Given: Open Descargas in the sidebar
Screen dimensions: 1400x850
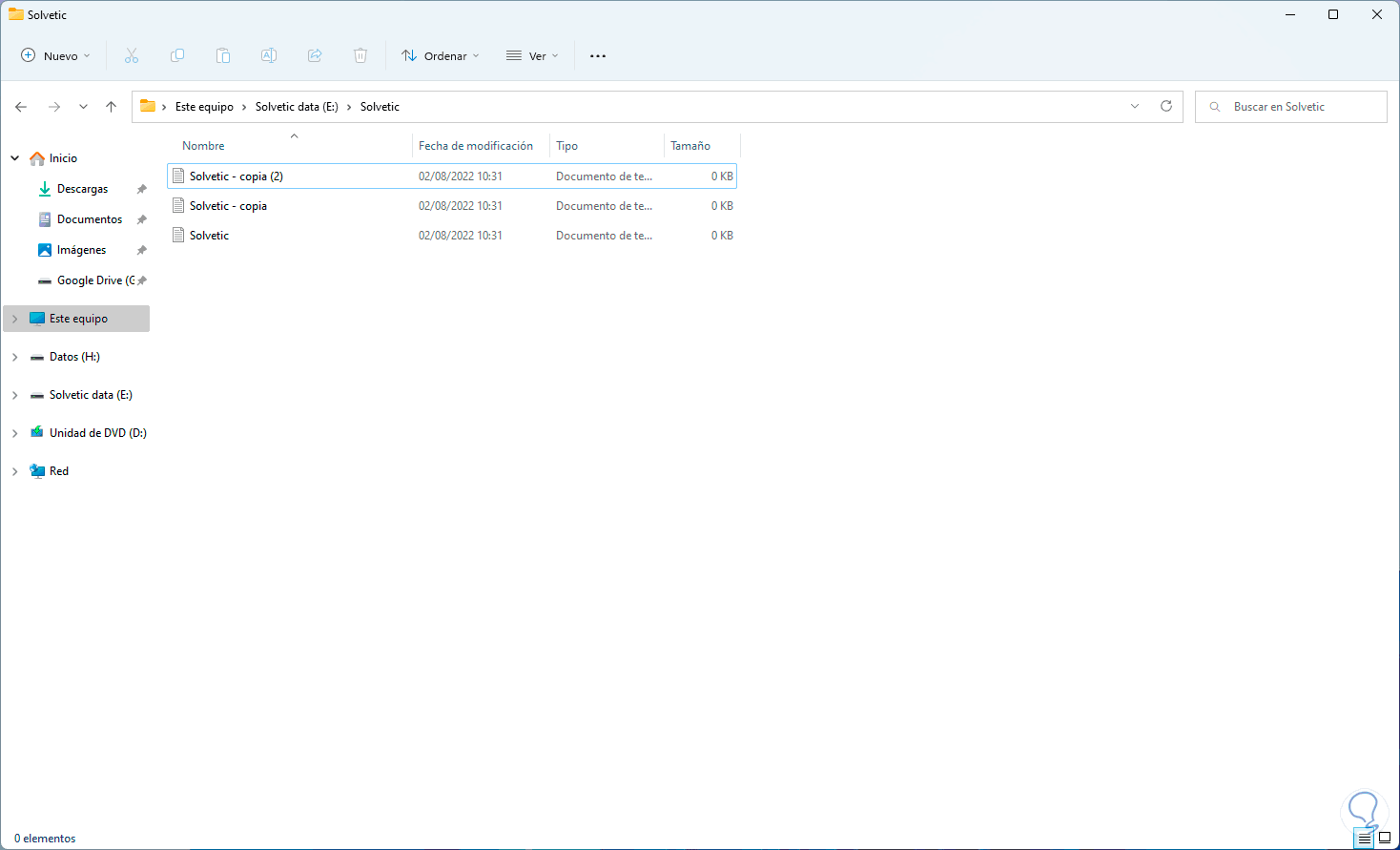Looking at the screenshot, I should tap(82, 189).
